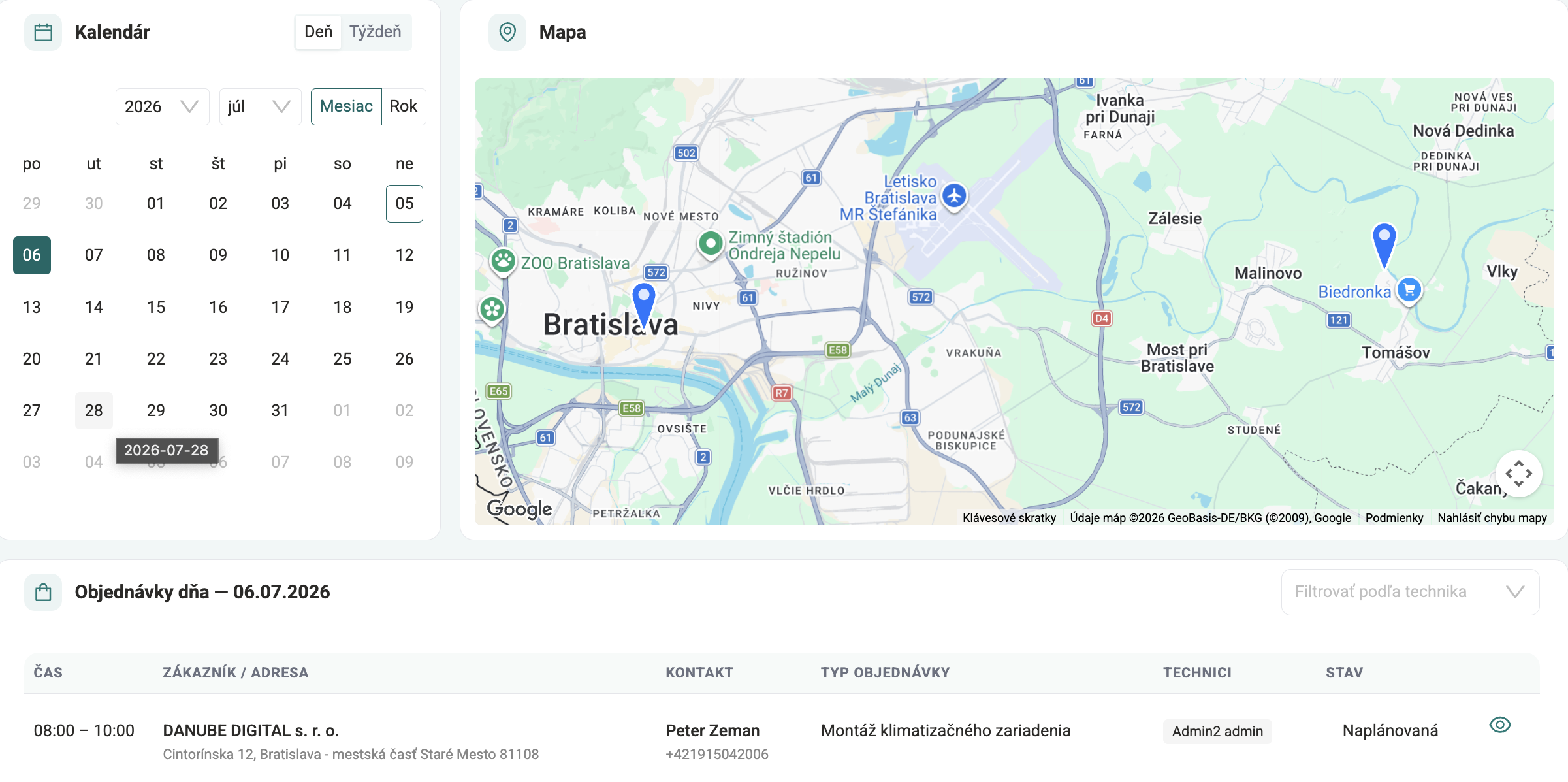Image resolution: width=1568 pixels, height=782 pixels.
Task: Click the Montáž klimatizačného zariadenia order type
Action: (946, 730)
